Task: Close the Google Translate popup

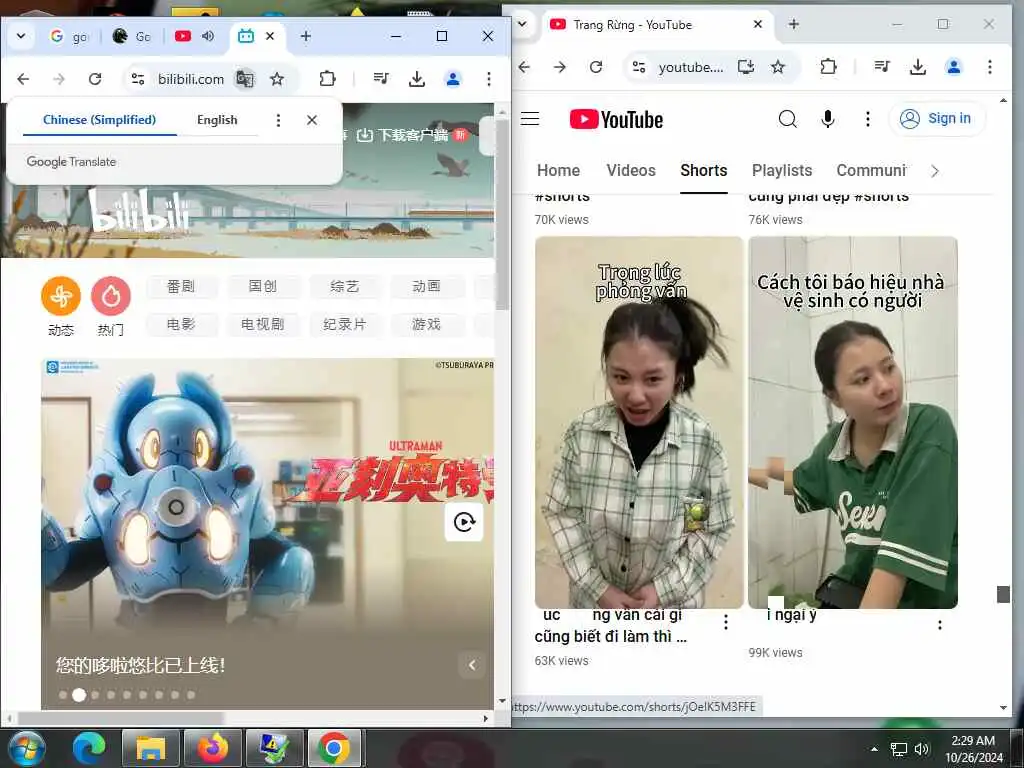Action: click(312, 120)
